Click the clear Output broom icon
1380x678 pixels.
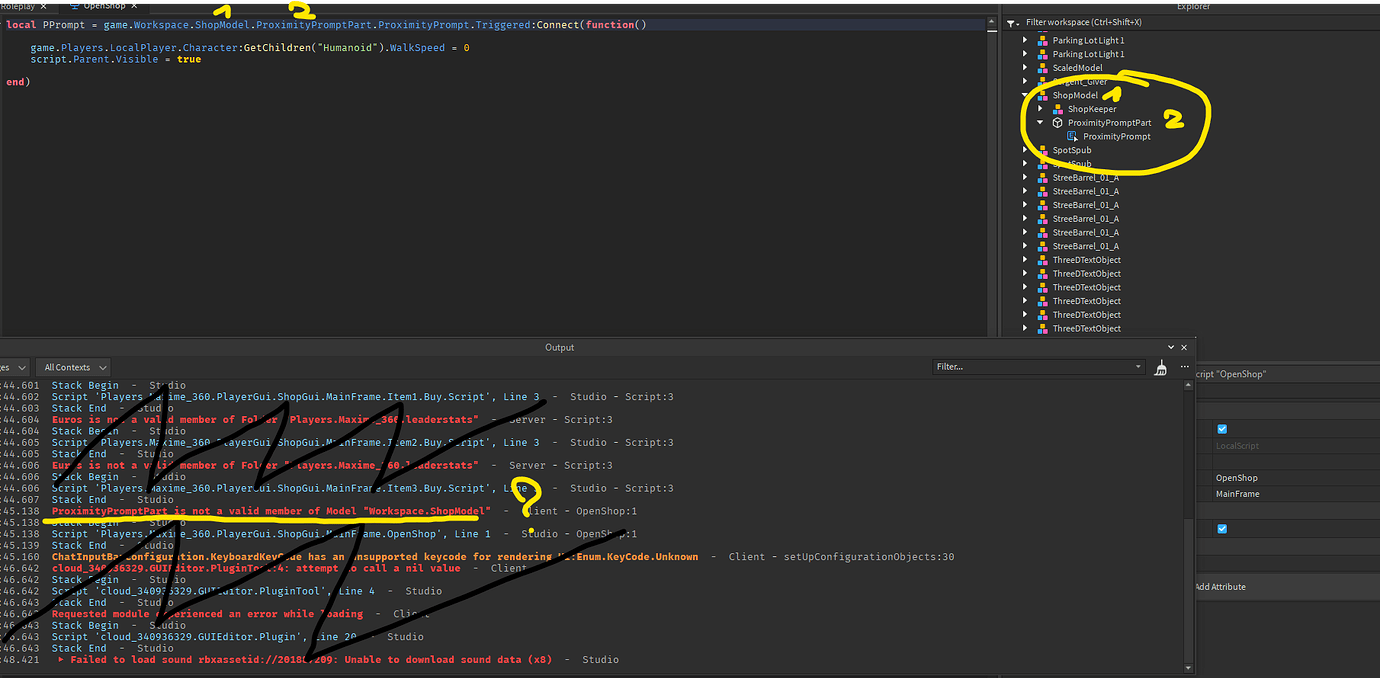(1160, 368)
